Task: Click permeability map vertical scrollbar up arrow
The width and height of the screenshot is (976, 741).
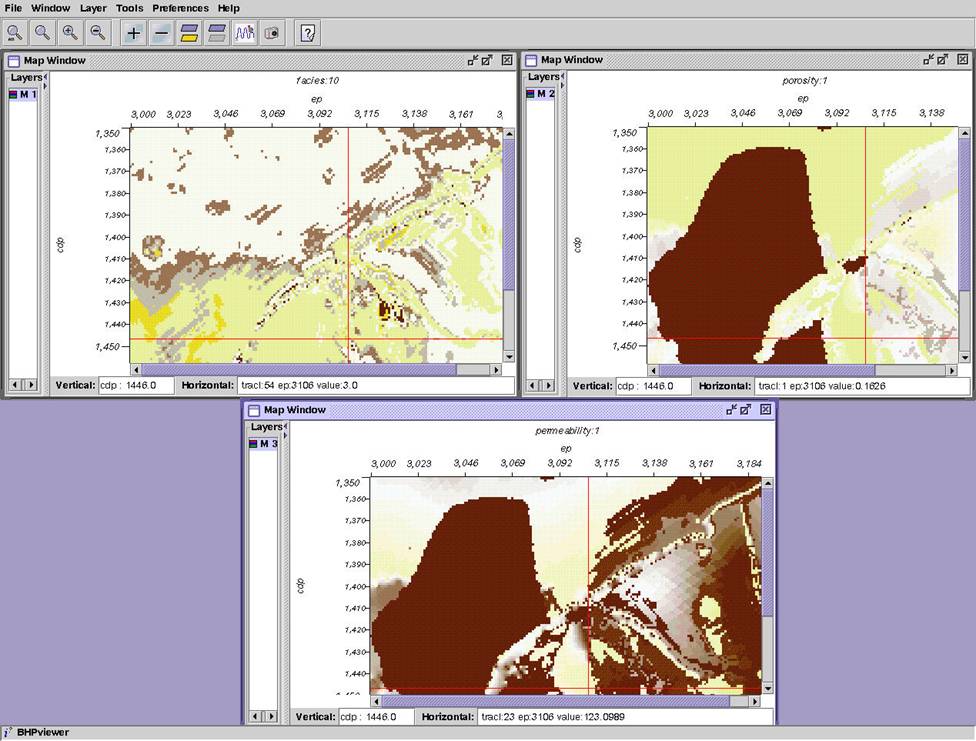Action: coord(767,483)
